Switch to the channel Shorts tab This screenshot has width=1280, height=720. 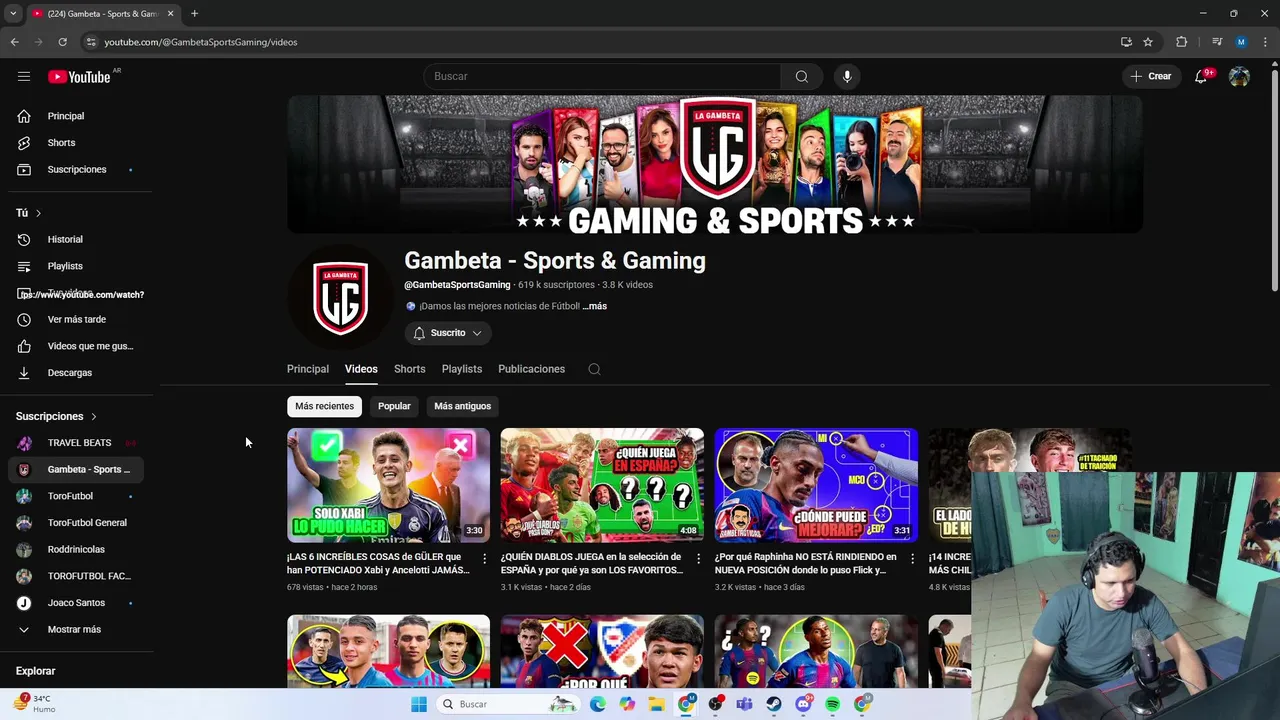(409, 369)
